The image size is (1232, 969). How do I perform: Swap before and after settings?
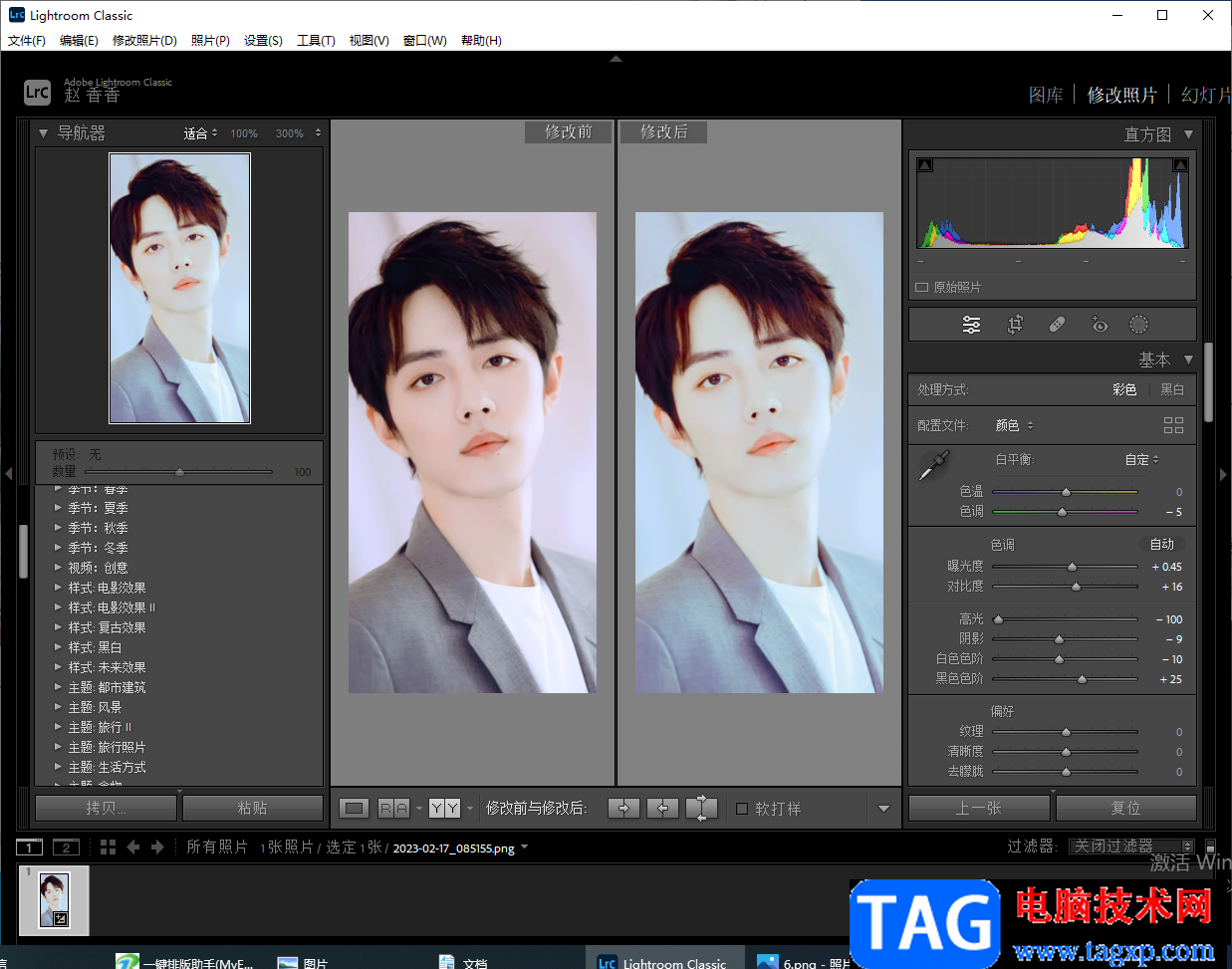701,808
